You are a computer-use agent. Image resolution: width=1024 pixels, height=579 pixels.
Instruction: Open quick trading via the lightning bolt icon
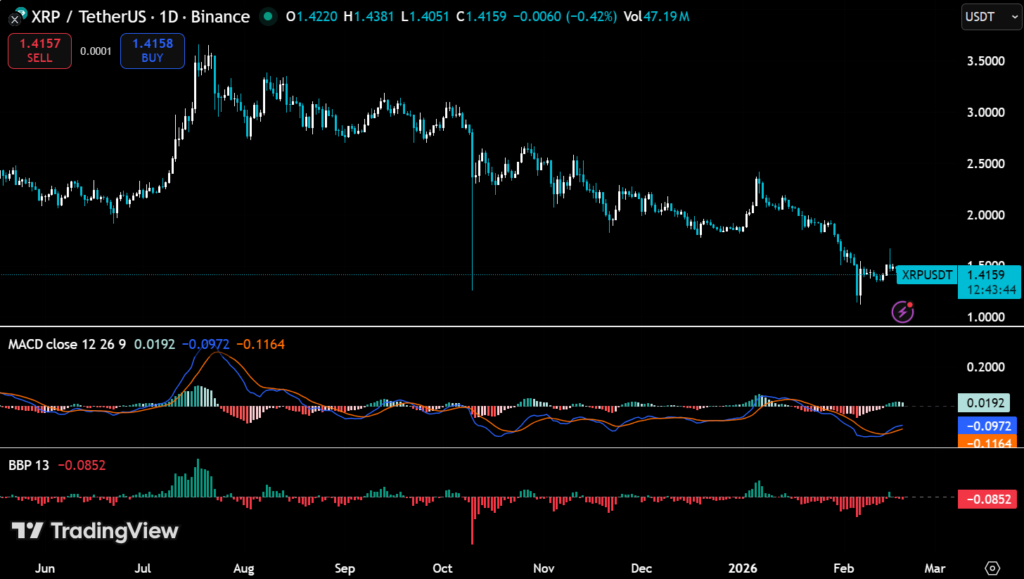(x=902, y=314)
